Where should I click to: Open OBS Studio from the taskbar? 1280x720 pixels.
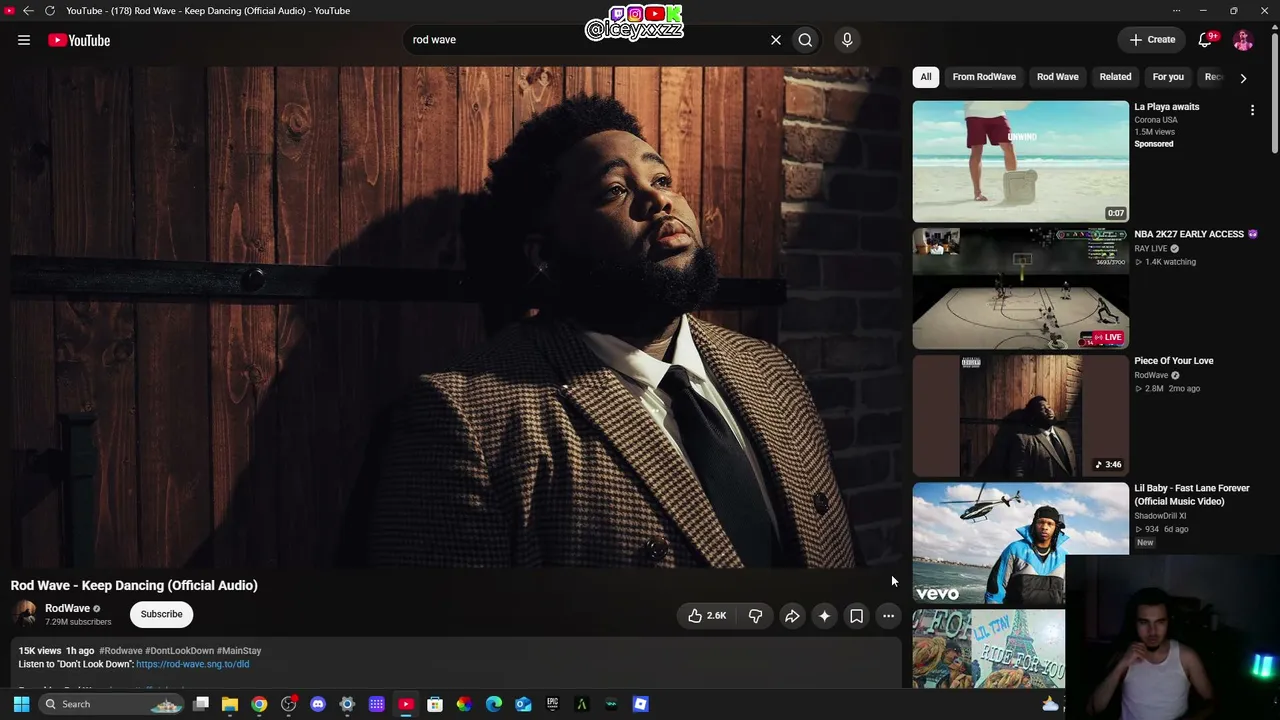[x=289, y=704]
